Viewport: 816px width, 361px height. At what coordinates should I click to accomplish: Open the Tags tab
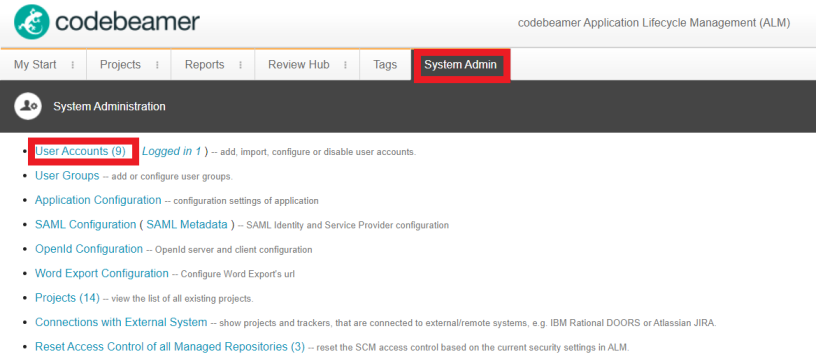(385, 65)
